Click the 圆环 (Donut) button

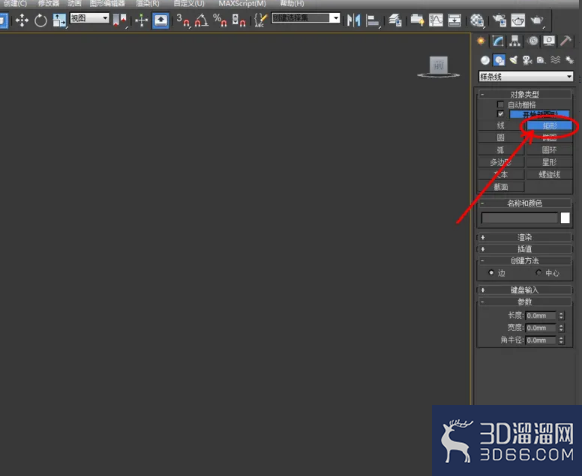(x=549, y=150)
